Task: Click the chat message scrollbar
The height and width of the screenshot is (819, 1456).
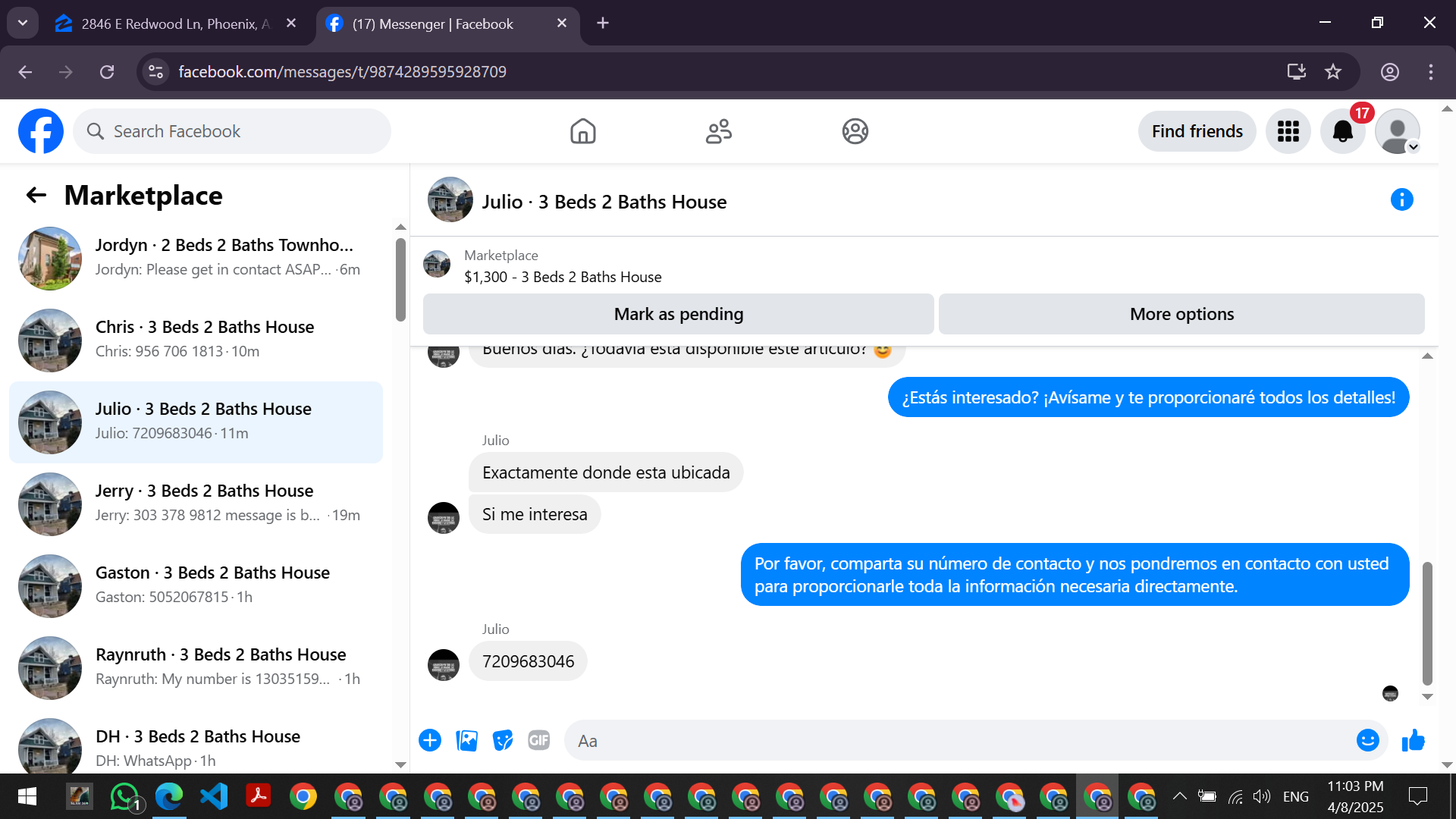Action: coord(1427,622)
